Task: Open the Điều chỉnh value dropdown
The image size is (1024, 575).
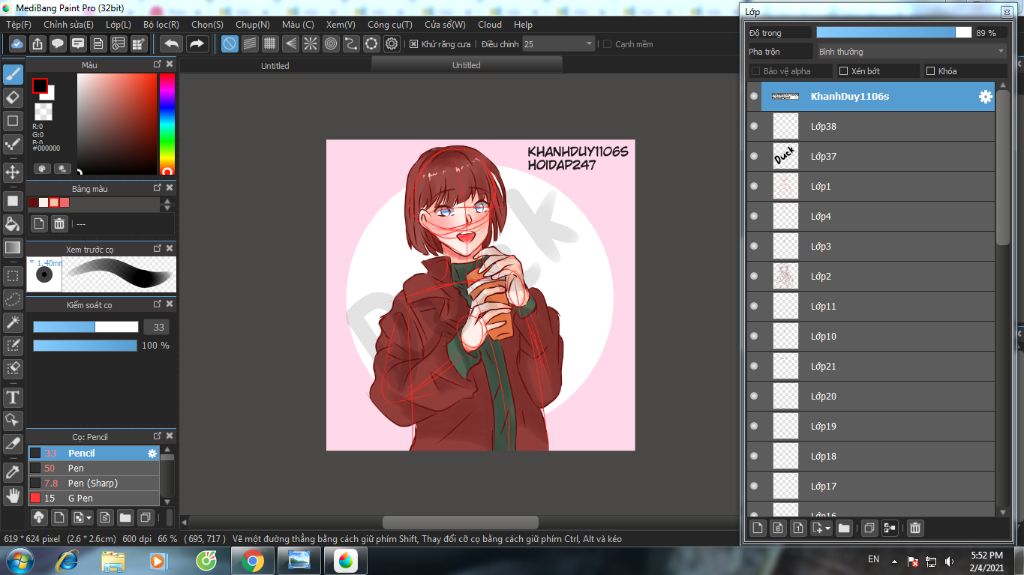Action: point(558,44)
